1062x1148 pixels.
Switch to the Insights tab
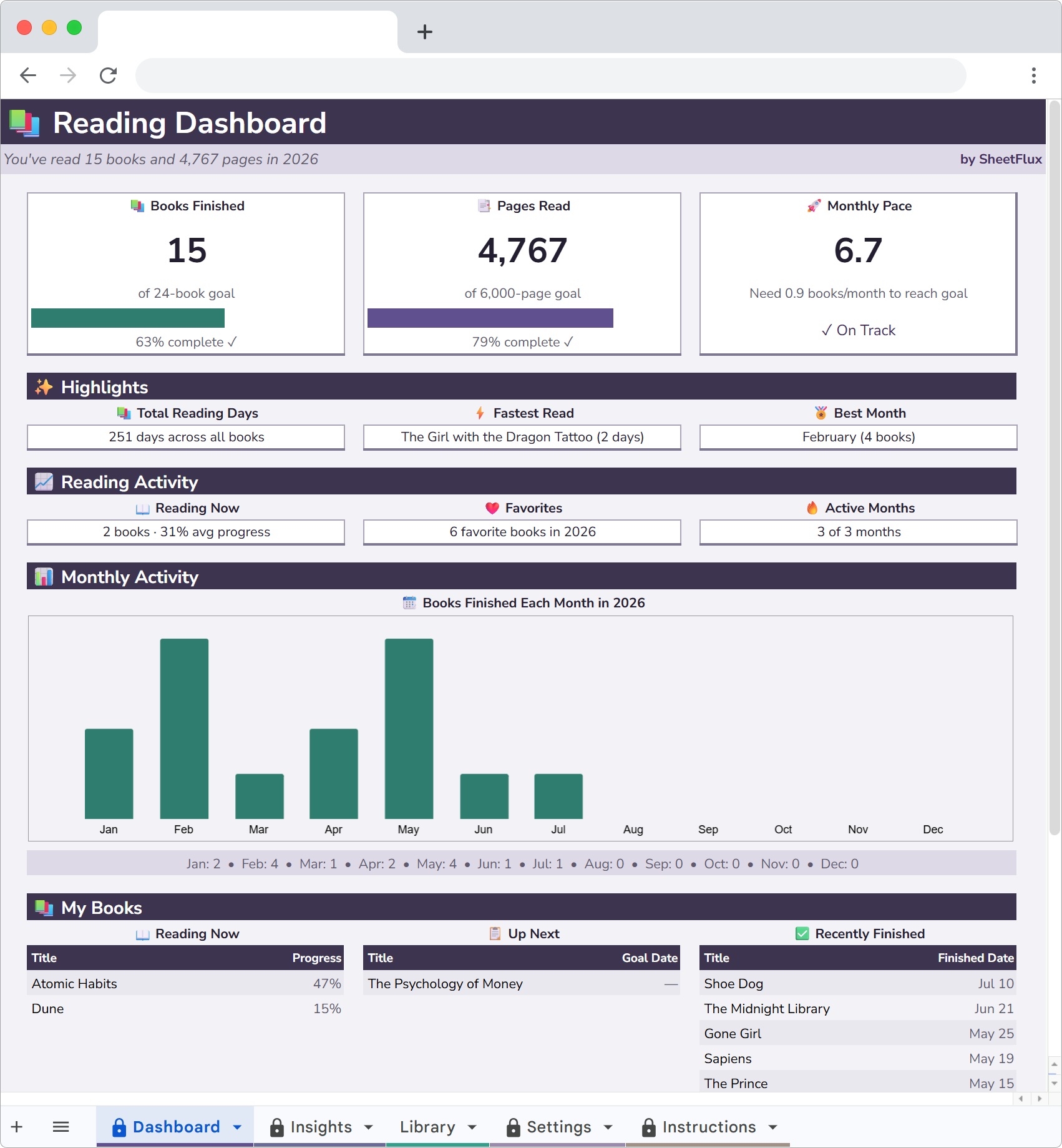click(x=321, y=1127)
